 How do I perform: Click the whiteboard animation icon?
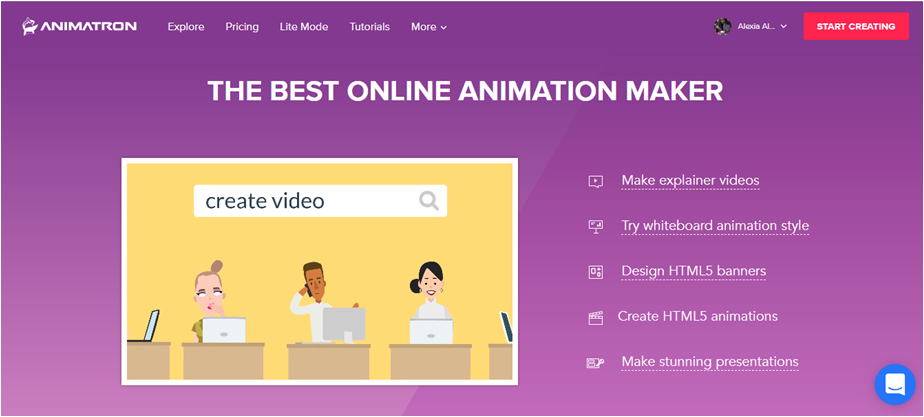point(595,227)
